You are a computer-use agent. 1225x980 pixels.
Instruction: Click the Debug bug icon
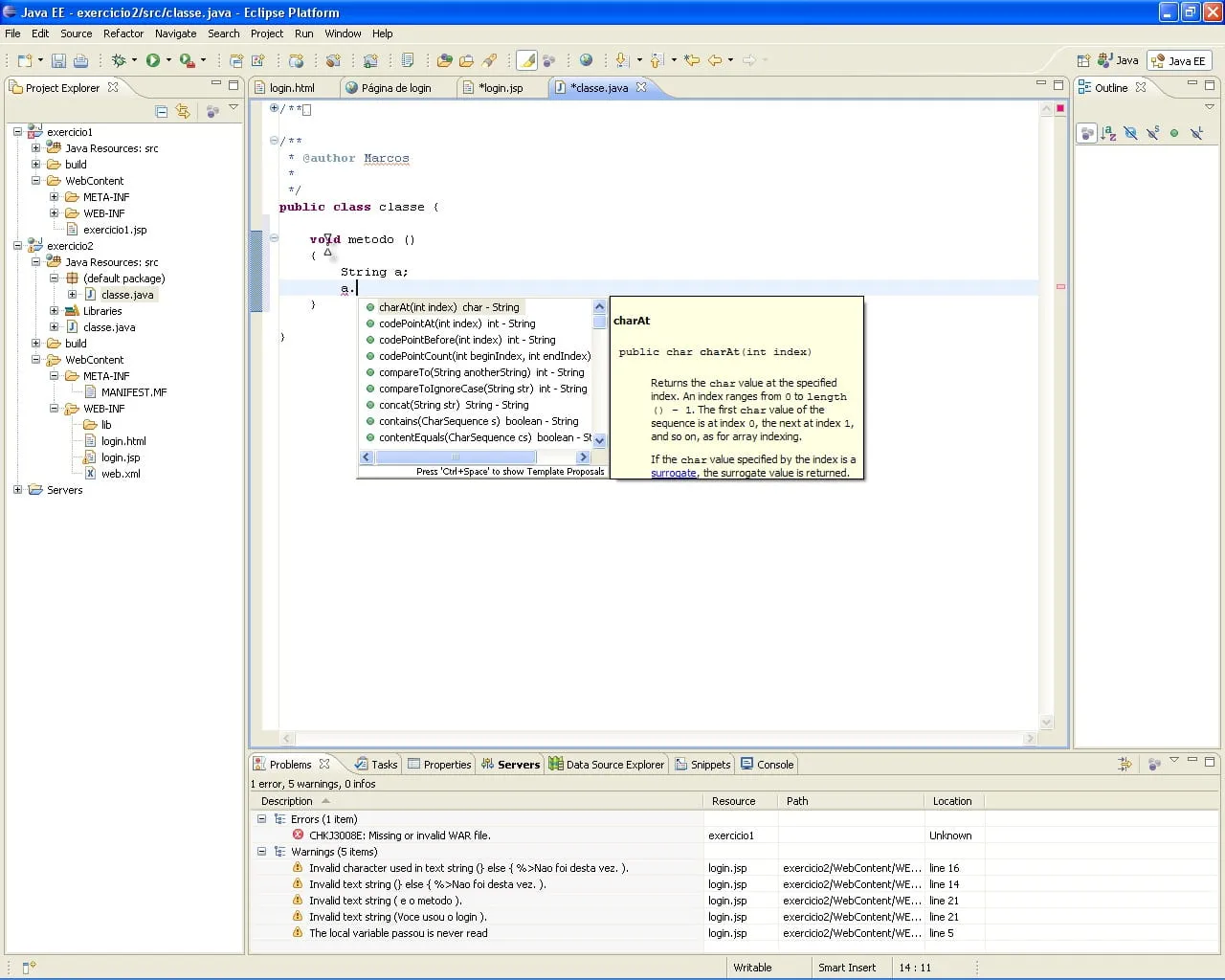pos(119,60)
